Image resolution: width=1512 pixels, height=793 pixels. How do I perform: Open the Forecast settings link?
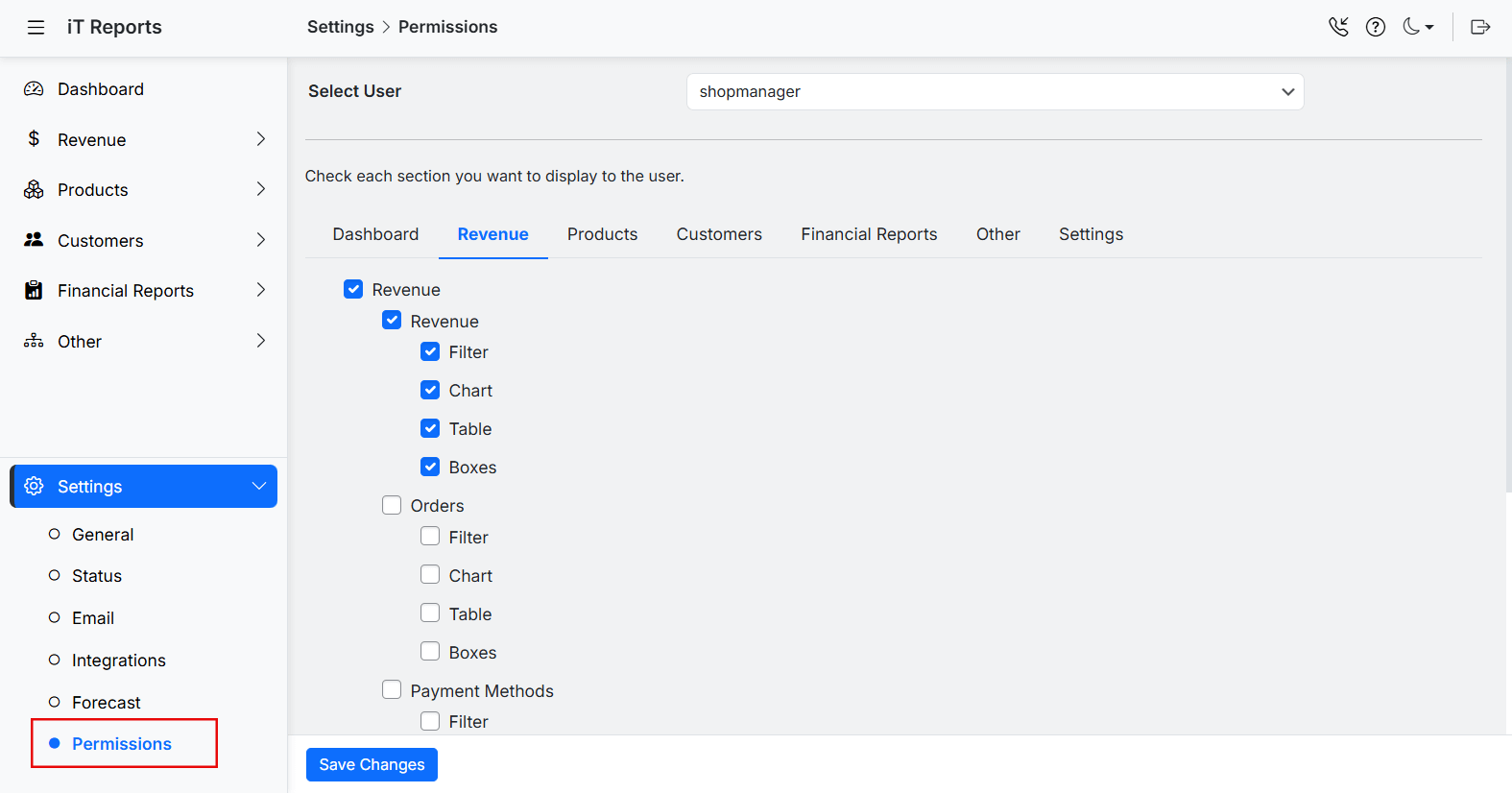coord(106,703)
